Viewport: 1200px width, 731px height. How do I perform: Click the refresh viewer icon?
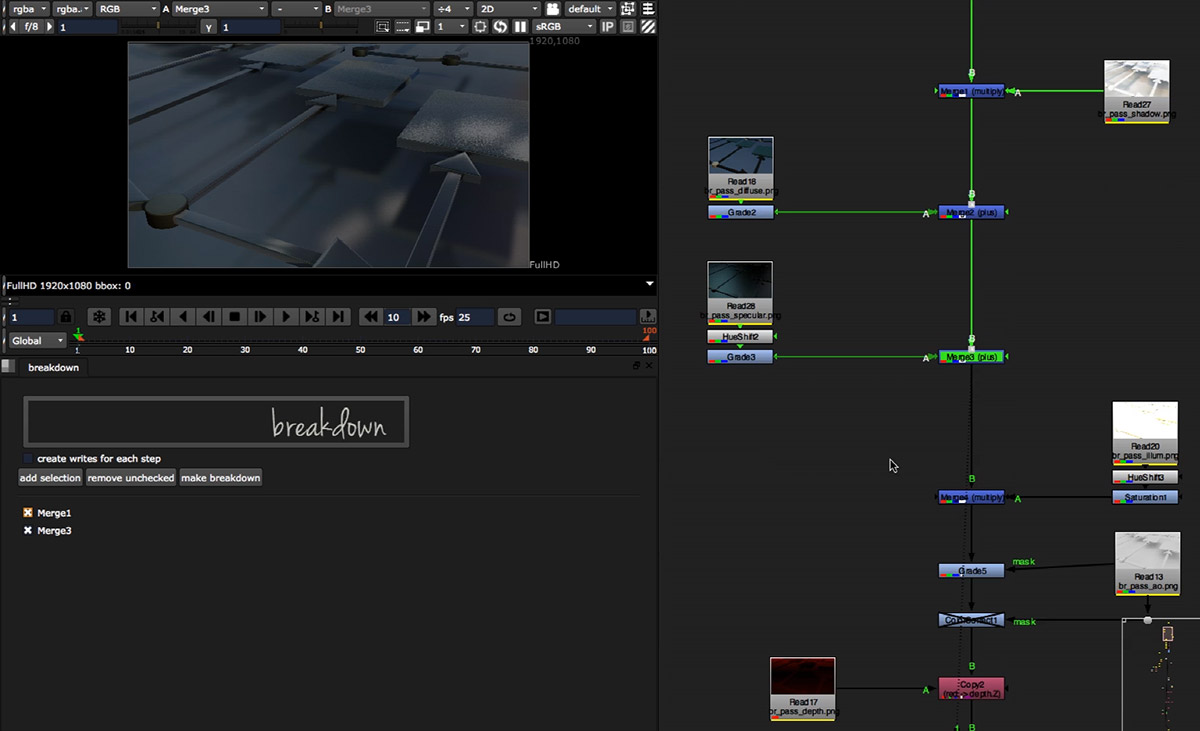pyautogui.click(x=501, y=27)
